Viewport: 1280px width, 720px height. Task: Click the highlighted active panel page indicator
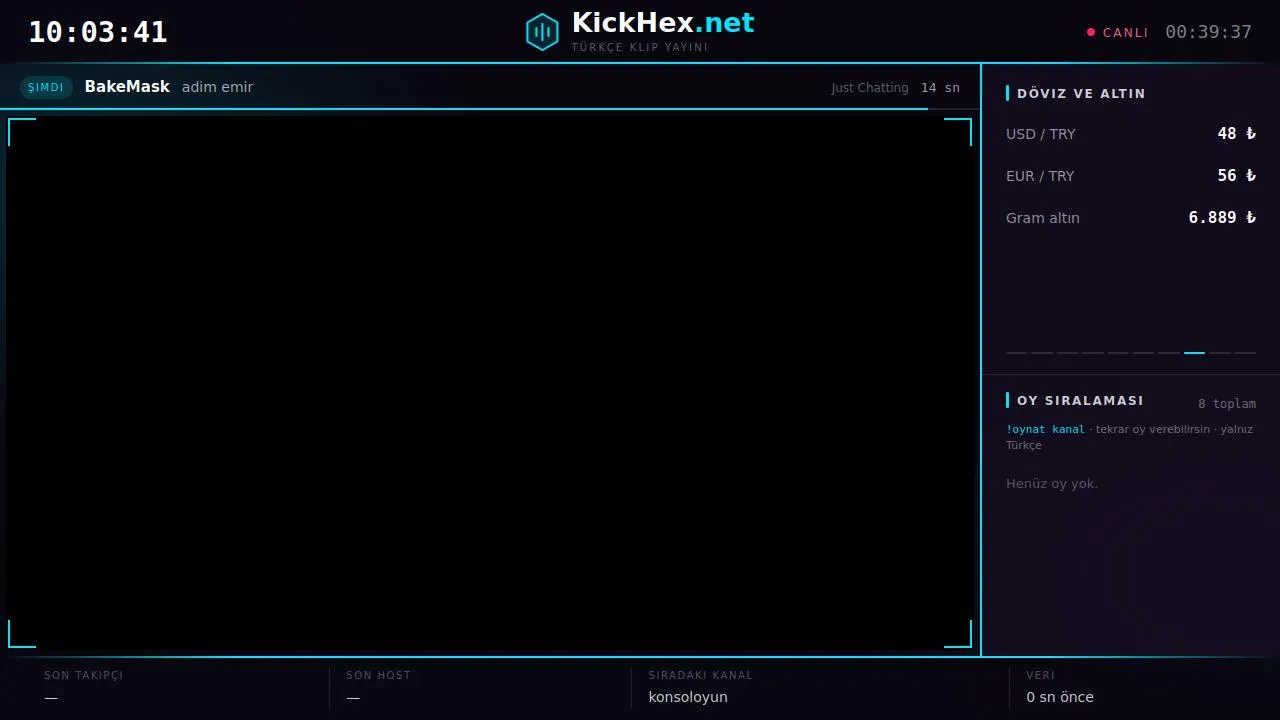pos(1194,353)
